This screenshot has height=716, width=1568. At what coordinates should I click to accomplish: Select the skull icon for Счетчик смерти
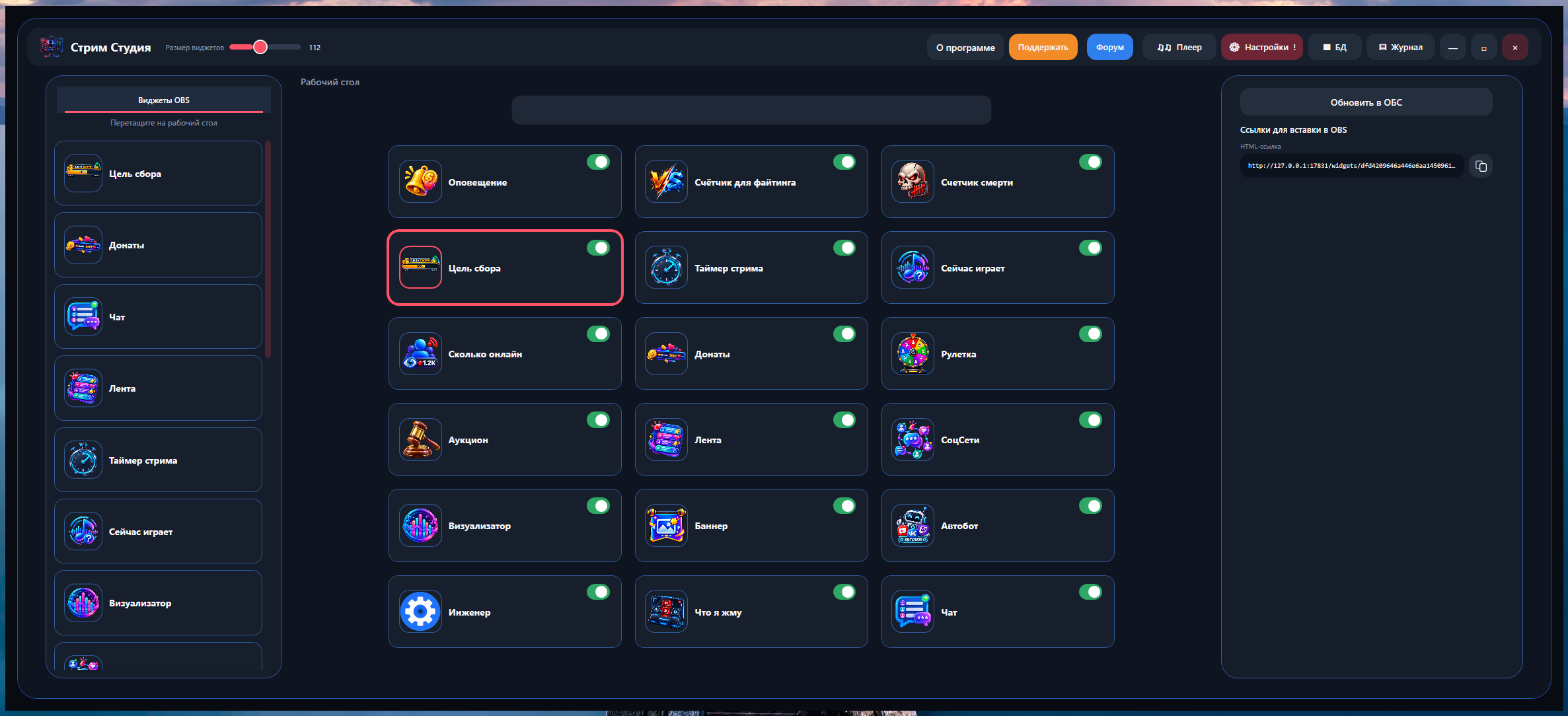(913, 182)
